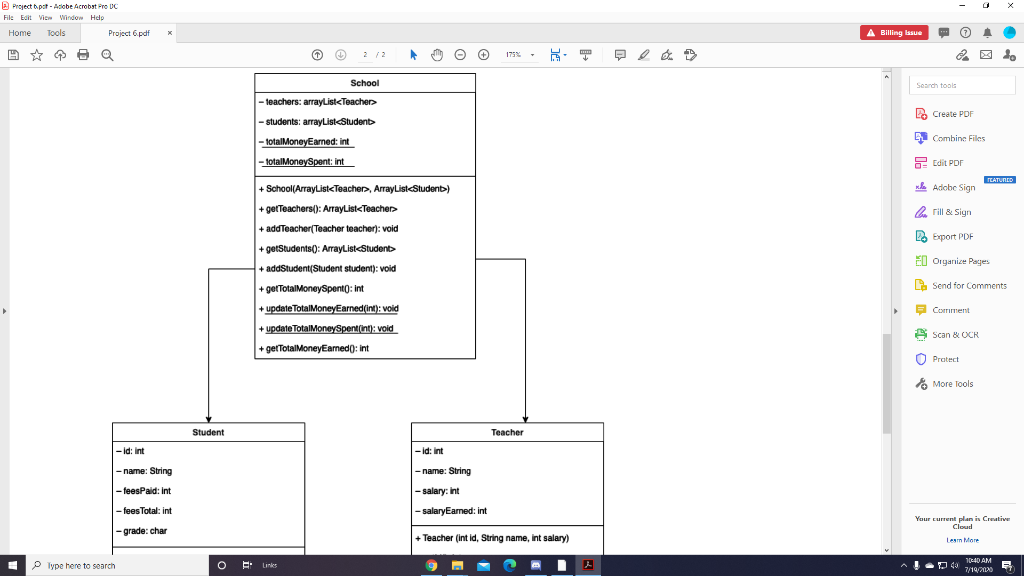
Task: Activate the selection arrow tool
Action: 413,55
